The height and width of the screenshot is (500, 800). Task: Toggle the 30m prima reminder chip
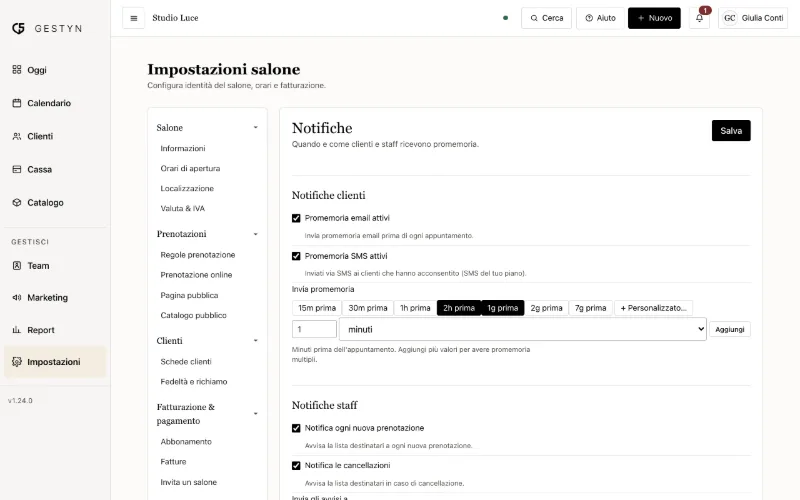pos(368,308)
